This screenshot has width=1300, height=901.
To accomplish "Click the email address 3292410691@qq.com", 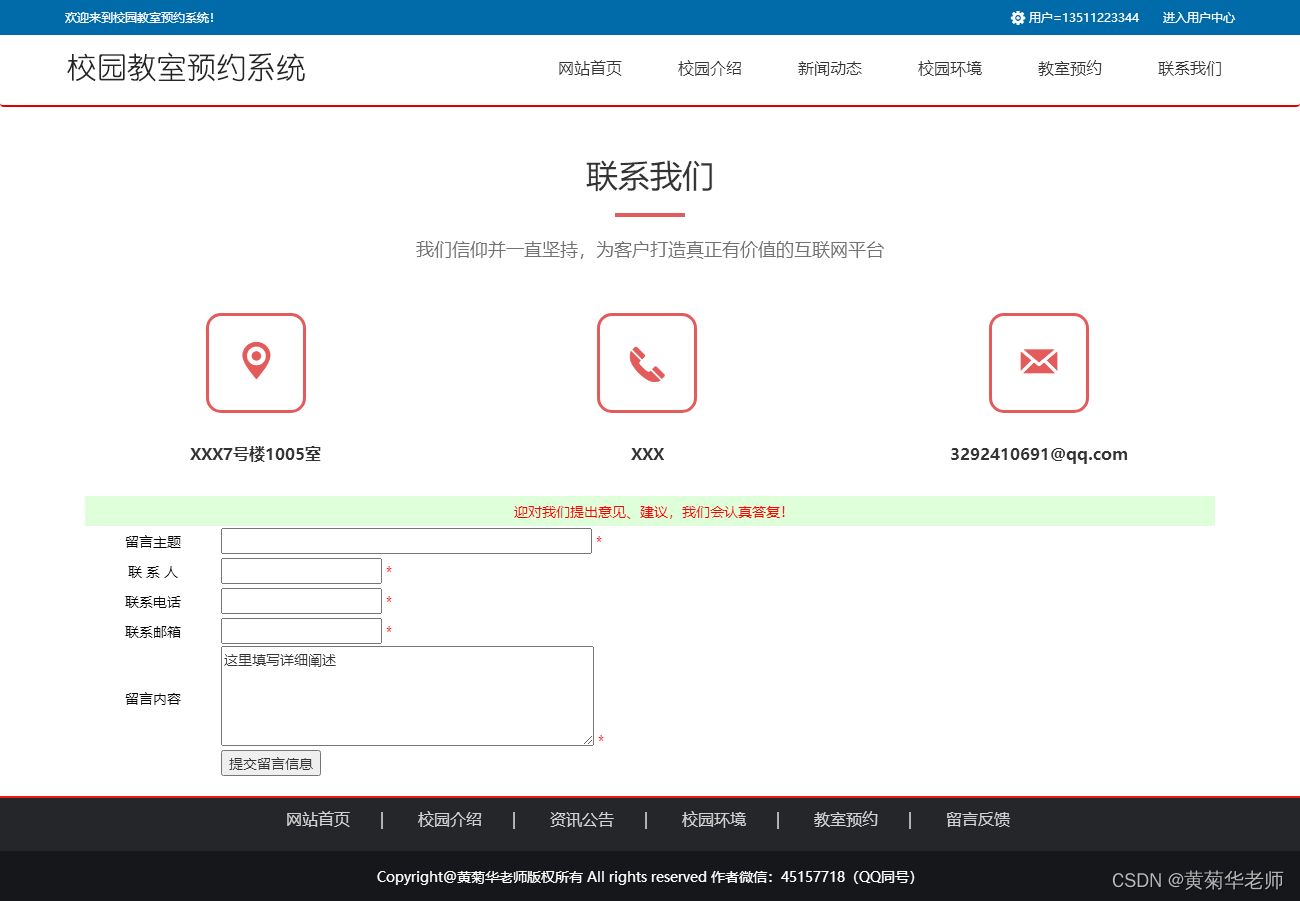I will click(x=1039, y=453).
